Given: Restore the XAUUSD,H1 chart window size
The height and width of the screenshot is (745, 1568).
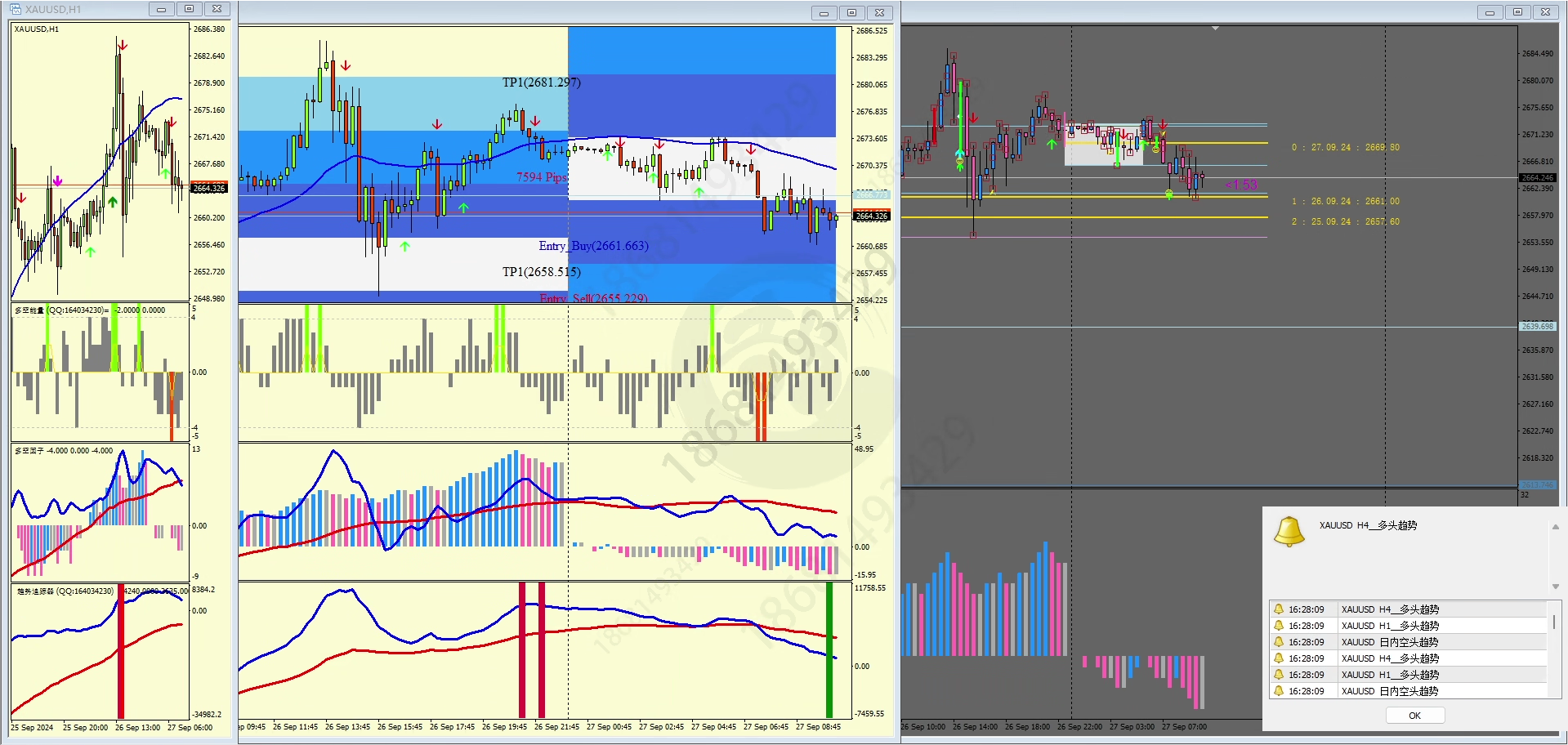Looking at the screenshot, I should click(189, 9).
